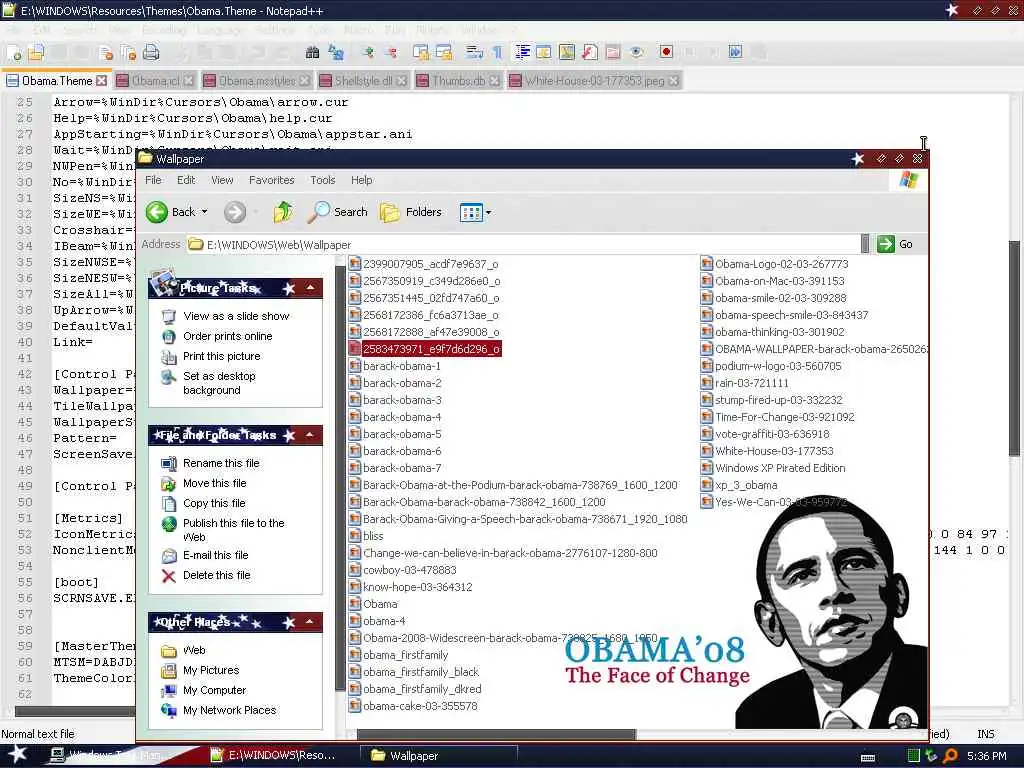This screenshot has height=768, width=1024.
Task: Click New file icon in Notepad++ toolbar
Action: pos(14,53)
